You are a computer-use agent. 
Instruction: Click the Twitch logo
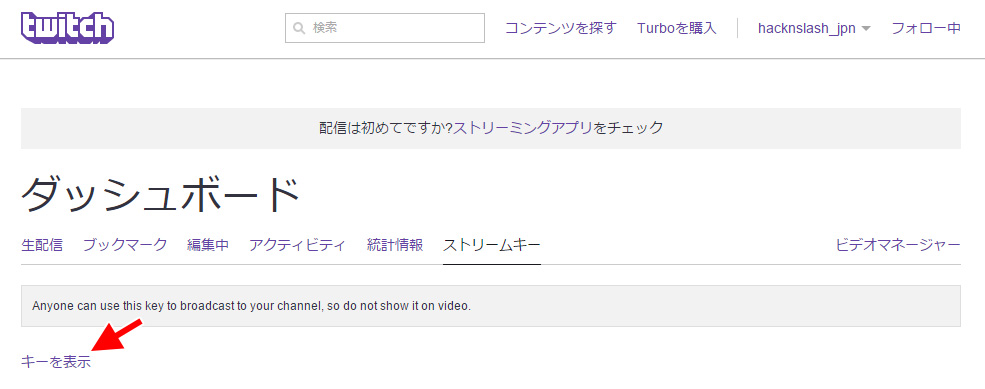point(67,28)
